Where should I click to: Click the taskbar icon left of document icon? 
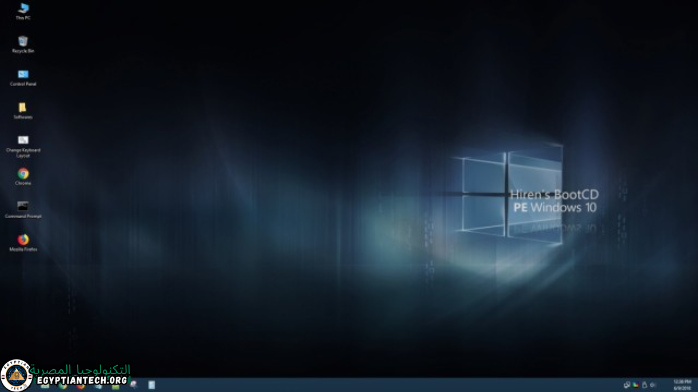(x=134, y=385)
